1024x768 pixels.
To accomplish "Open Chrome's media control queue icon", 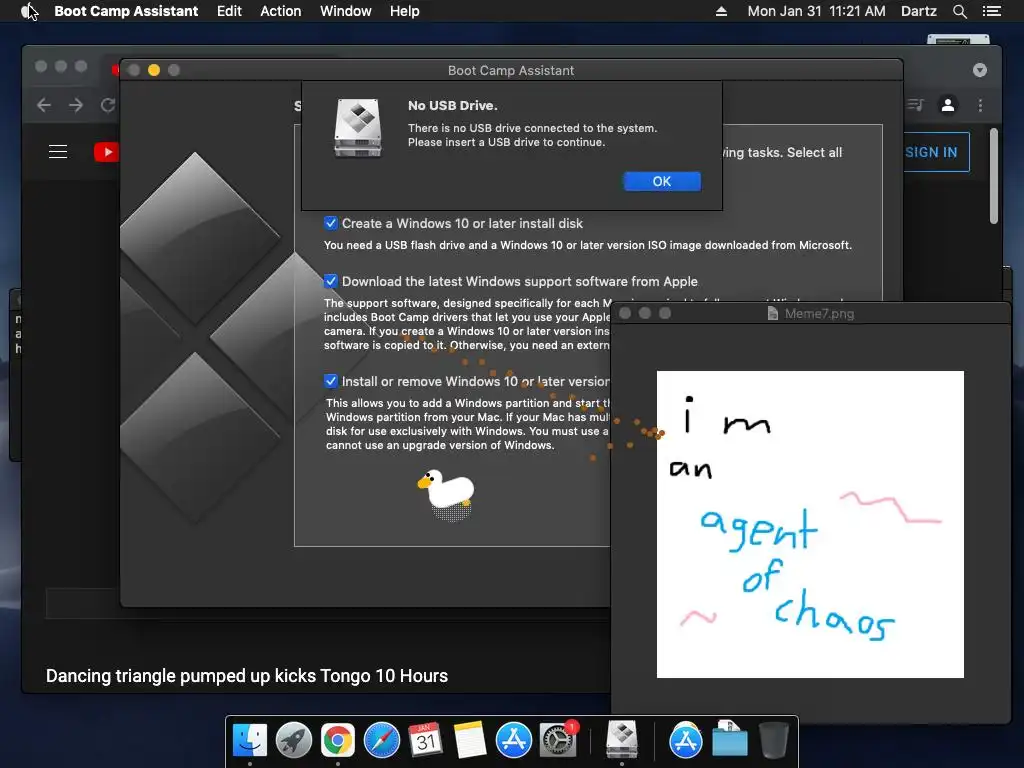I will (915, 104).
